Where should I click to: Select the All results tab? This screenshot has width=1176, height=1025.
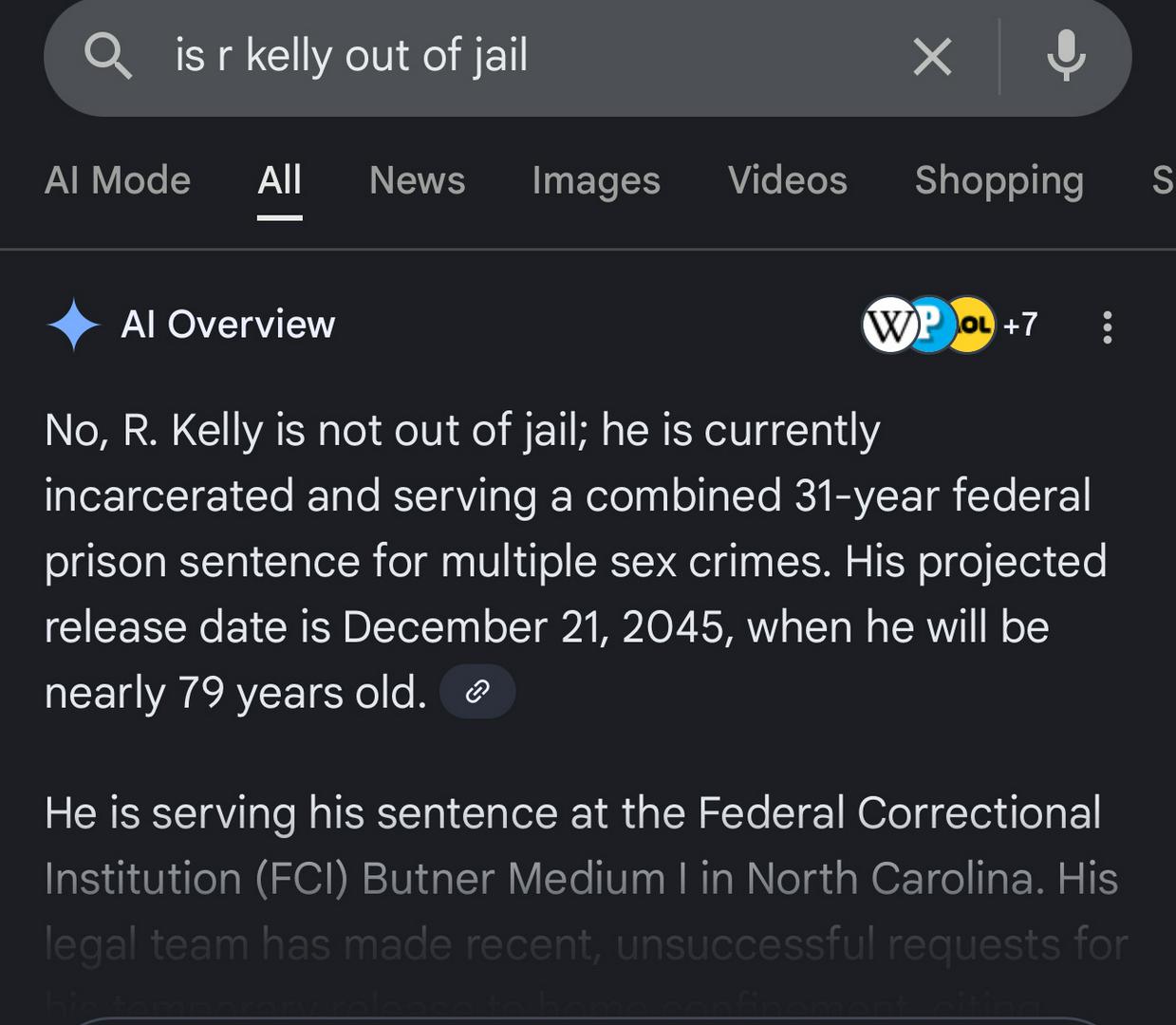click(279, 180)
